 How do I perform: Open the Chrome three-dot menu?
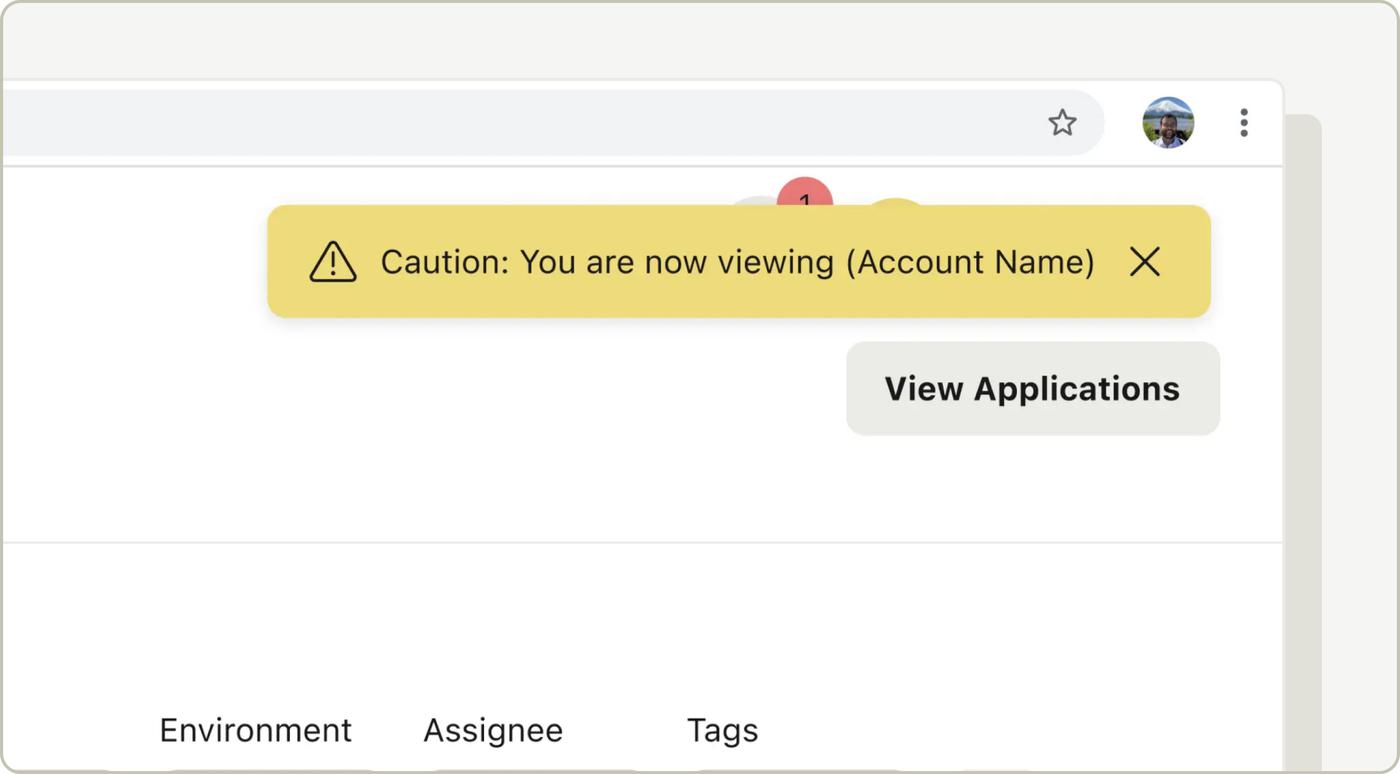pyautogui.click(x=1243, y=123)
